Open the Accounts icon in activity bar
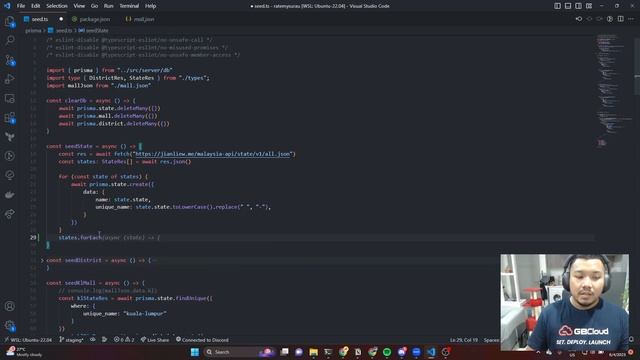The width and height of the screenshot is (640, 360). coord(10,306)
